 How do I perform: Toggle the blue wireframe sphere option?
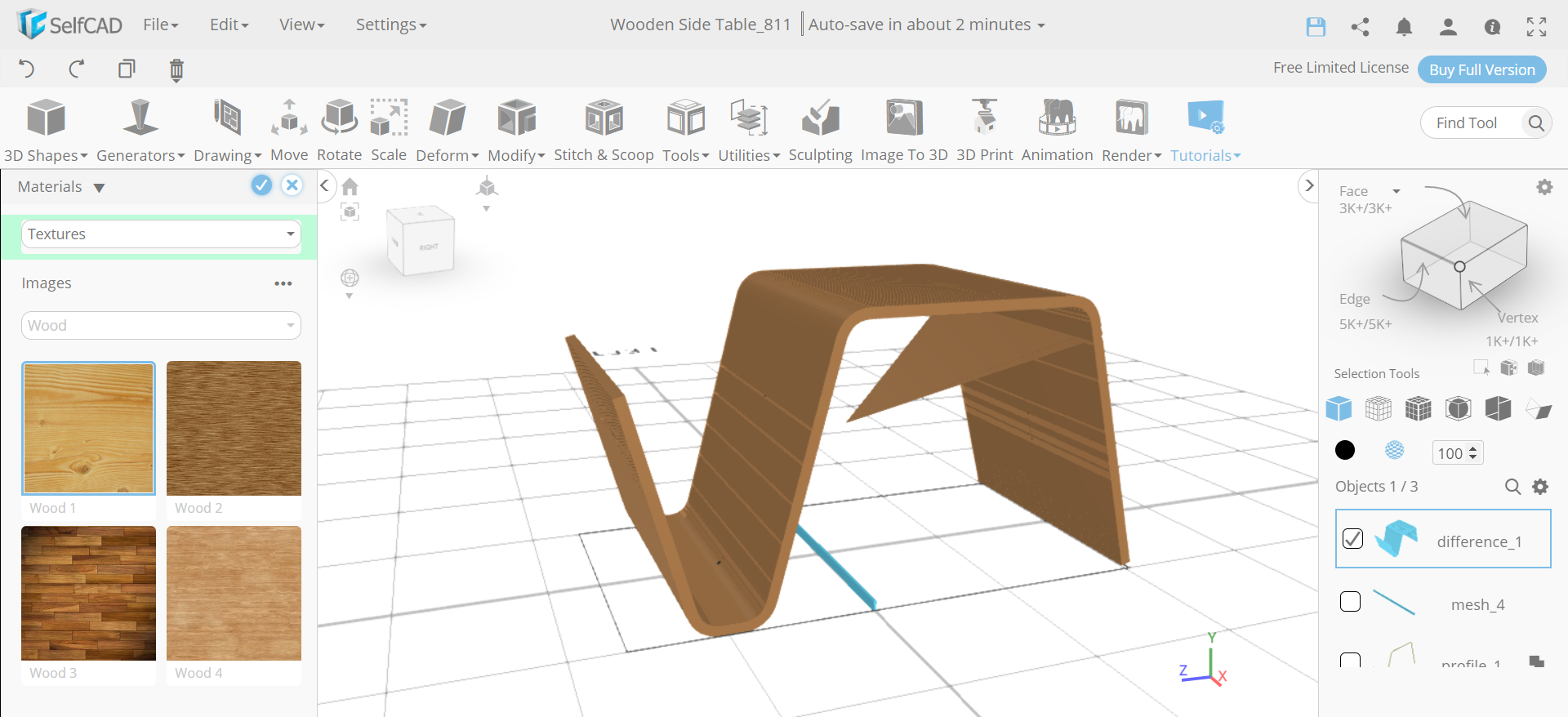[x=1395, y=450]
